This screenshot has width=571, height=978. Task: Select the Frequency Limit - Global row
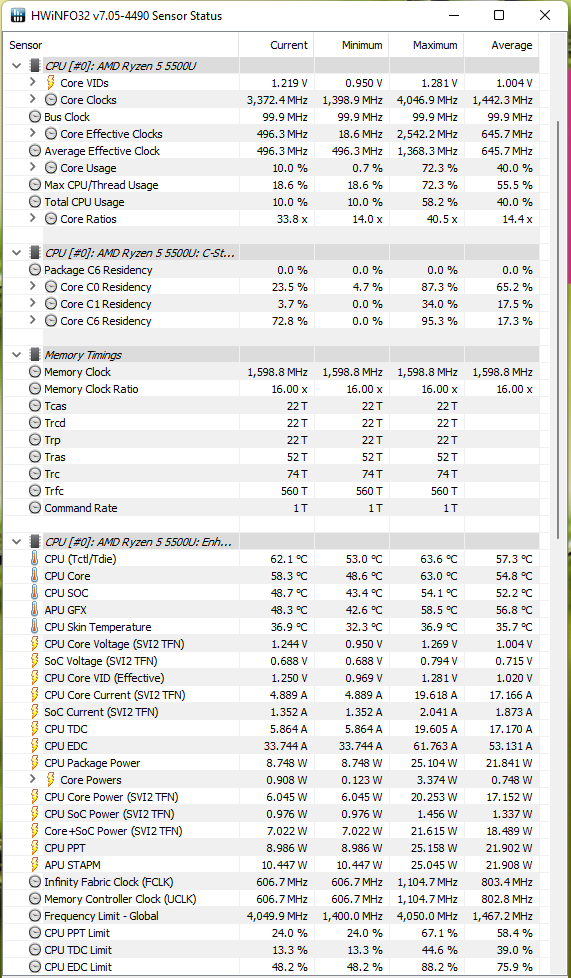click(272, 916)
